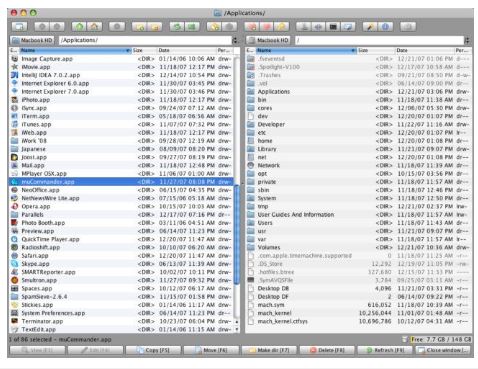Image resolution: width=478 pixels, height=369 pixels.
Task: Select the muCommander.app row
Action: (x=121, y=182)
